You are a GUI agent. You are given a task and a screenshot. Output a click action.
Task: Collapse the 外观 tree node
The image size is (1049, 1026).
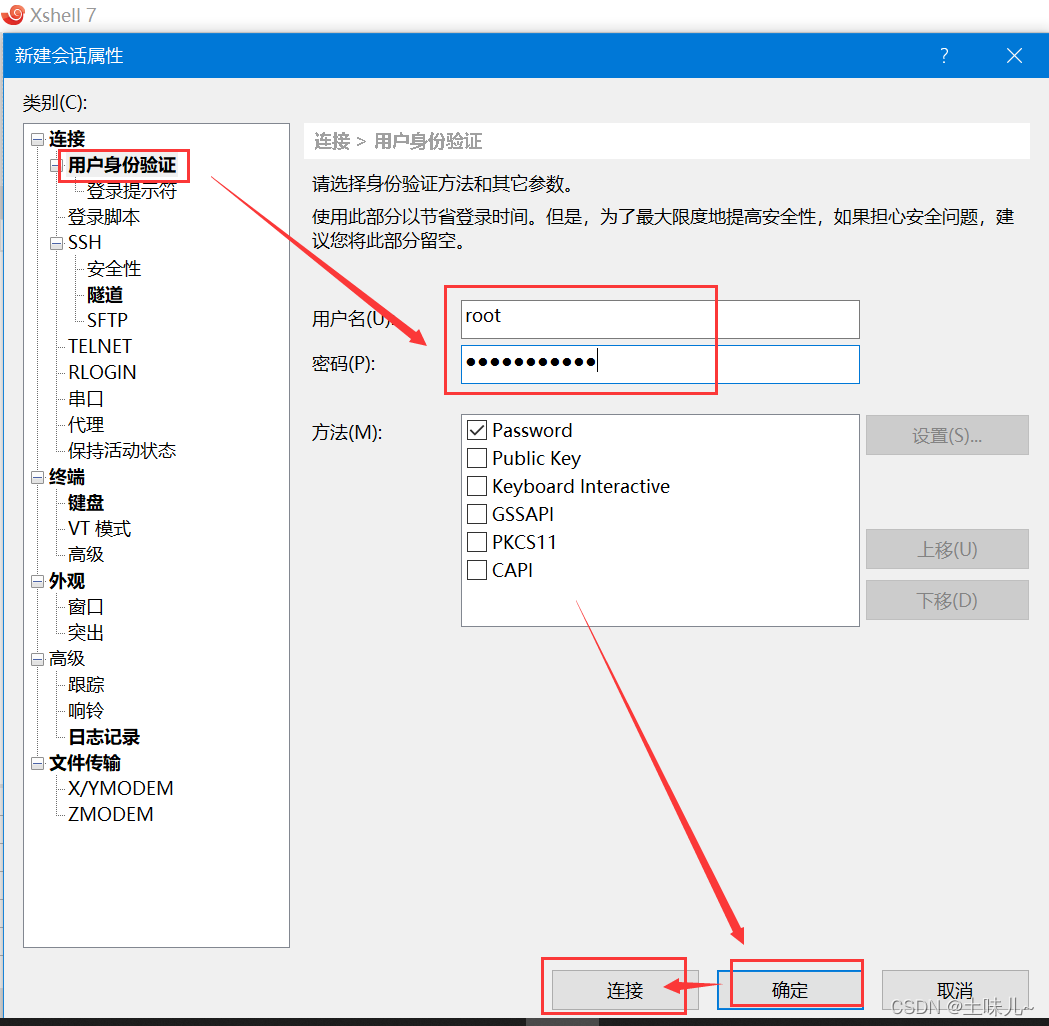(x=37, y=581)
